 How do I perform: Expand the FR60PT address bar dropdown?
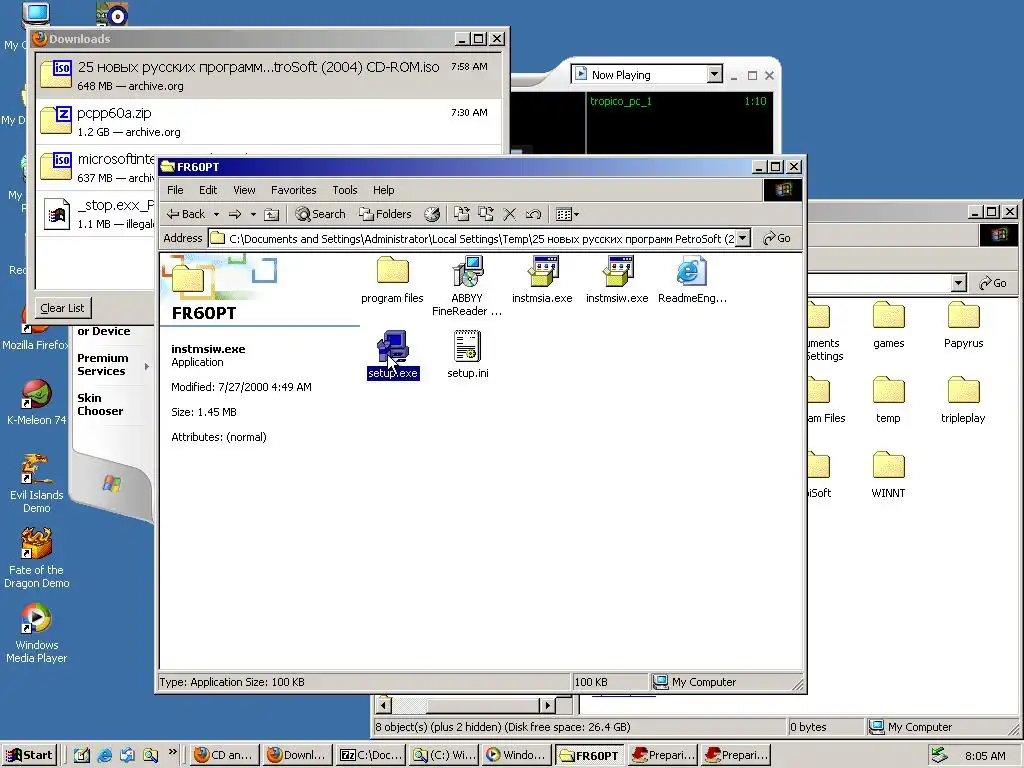743,238
